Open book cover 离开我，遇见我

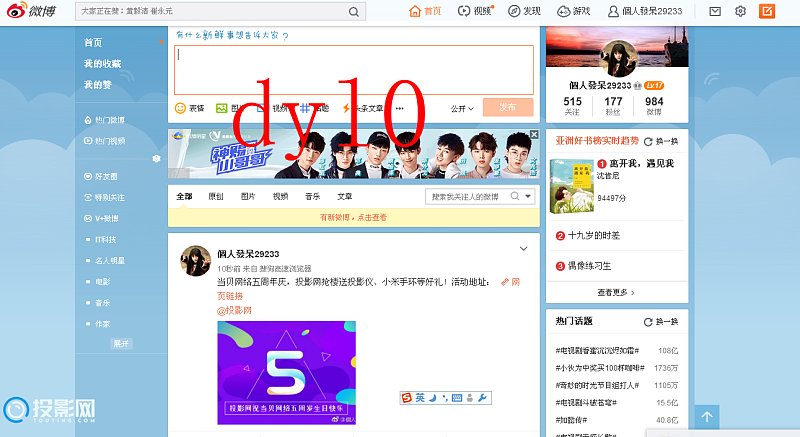572,186
